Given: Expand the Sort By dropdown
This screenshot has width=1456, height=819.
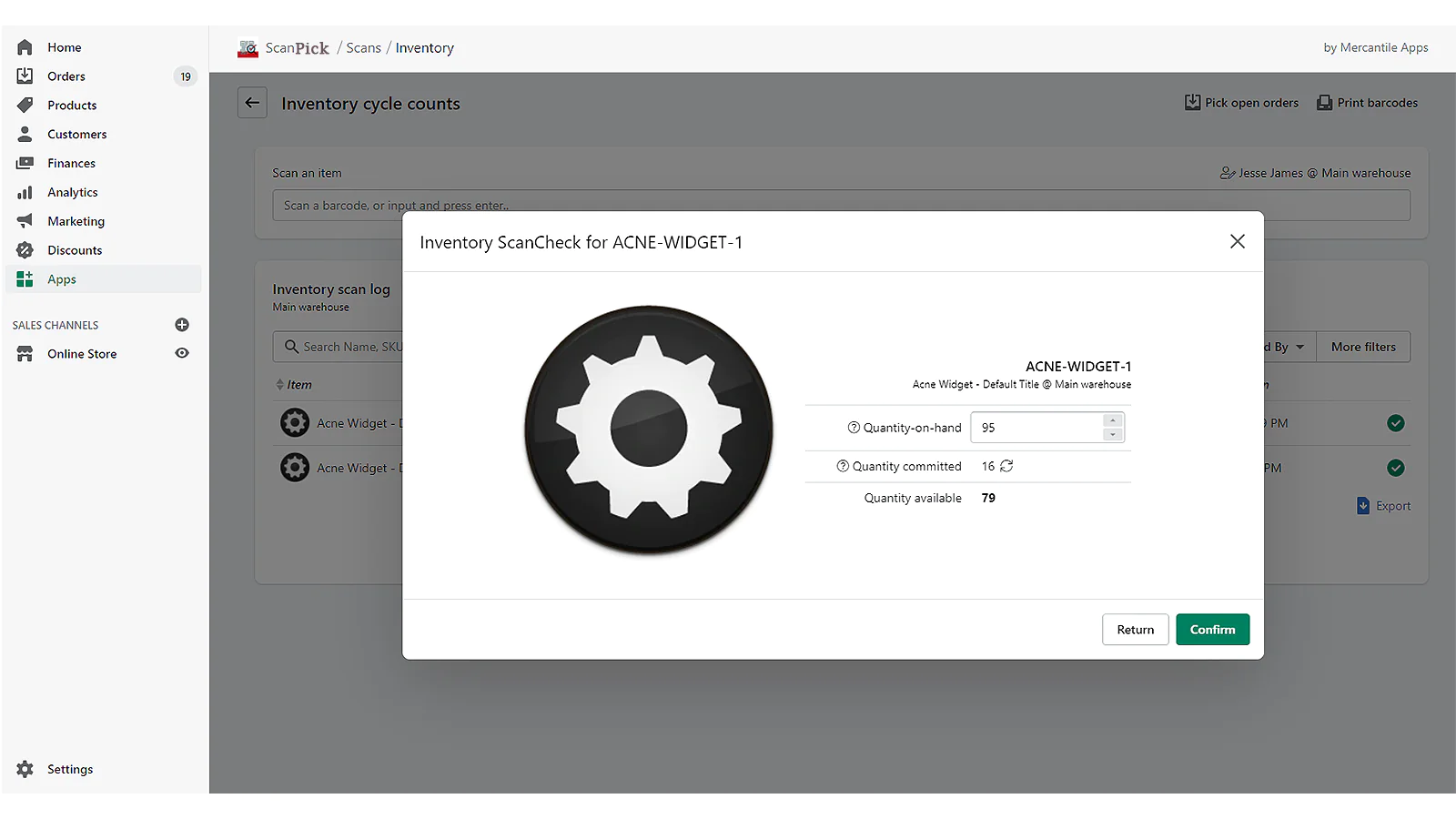Looking at the screenshot, I should point(1288,347).
